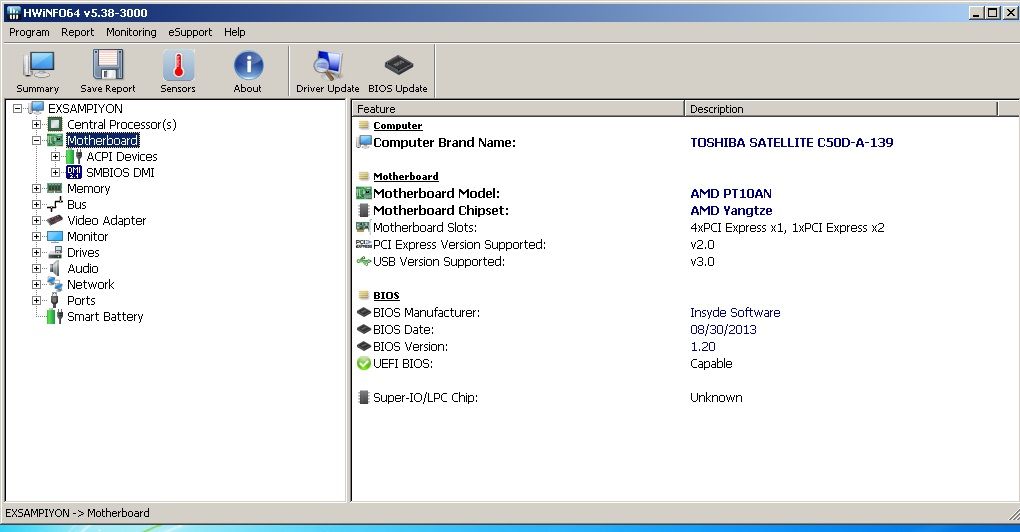Click the AMD Yangtze chipset value
Image resolution: width=1020 pixels, height=532 pixels.
(731, 210)
